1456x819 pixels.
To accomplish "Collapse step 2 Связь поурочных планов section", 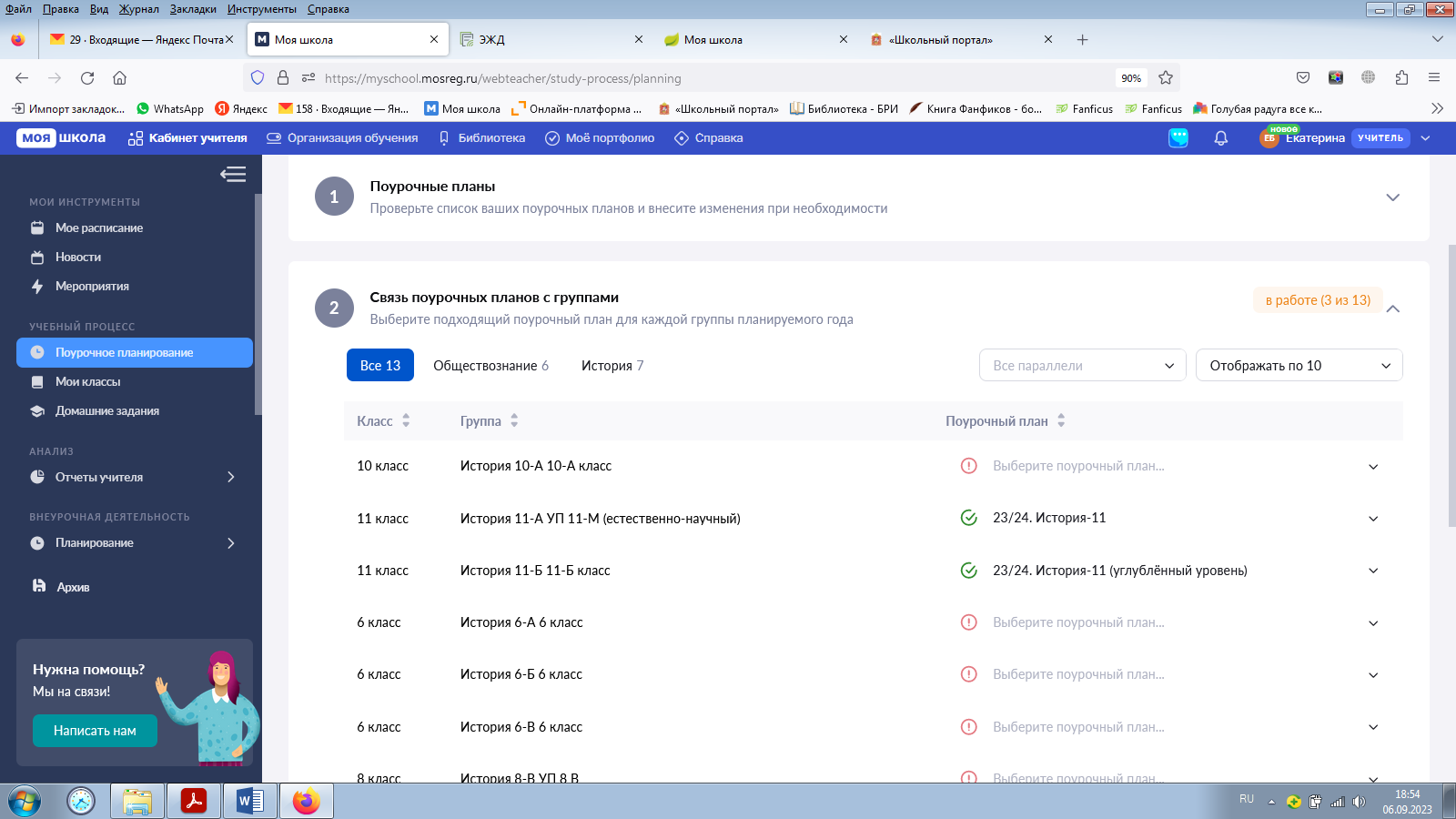I will click(x=1392, y=308).
